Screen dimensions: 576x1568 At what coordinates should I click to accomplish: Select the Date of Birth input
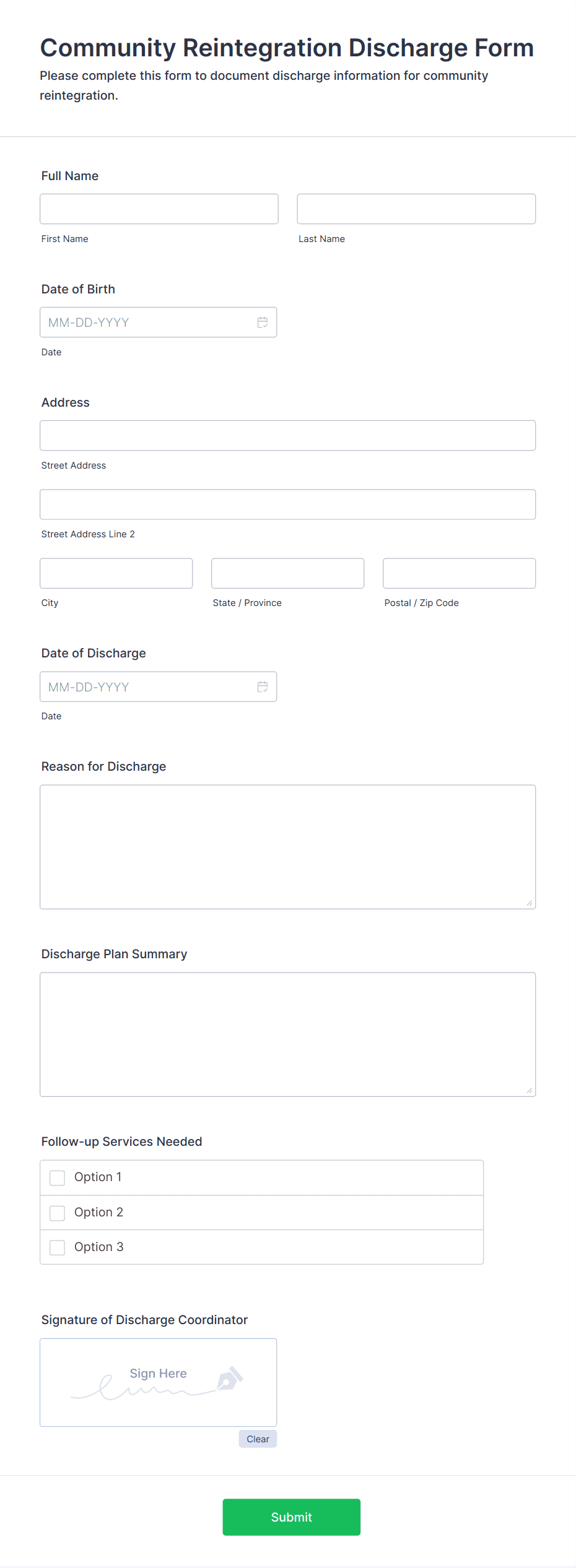159,323
